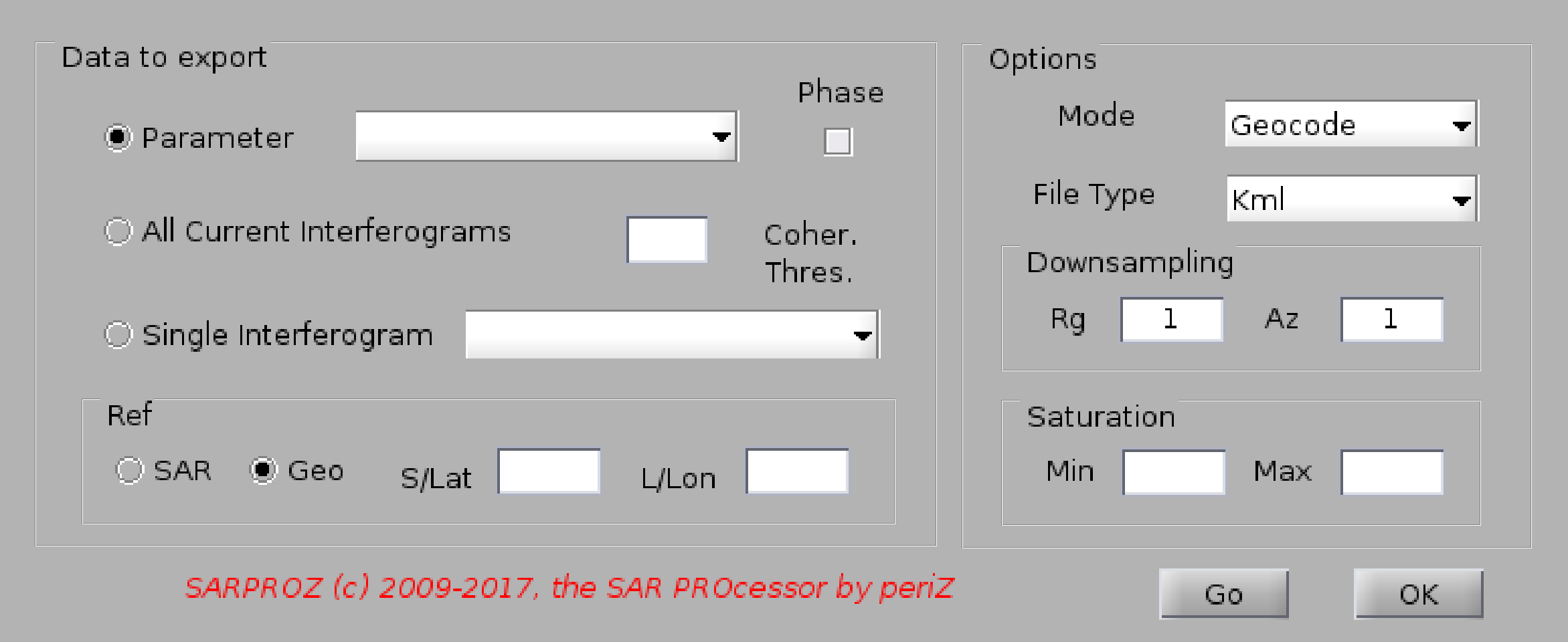This screenshot has height=642, width=1568.
Task: Click the red SARPROZ copyright text
Action: [x=569, y=588]
